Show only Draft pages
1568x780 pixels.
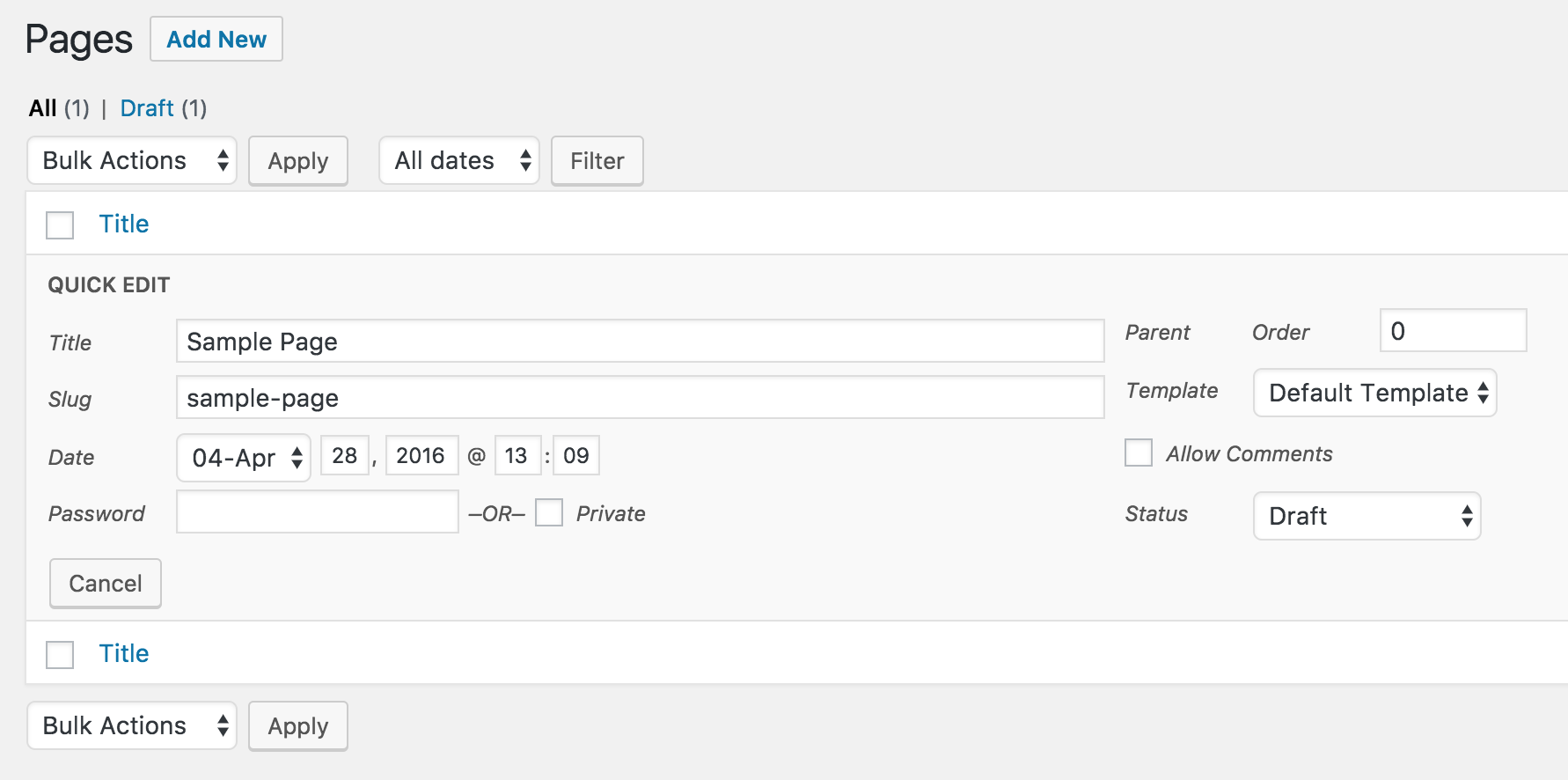(x=147, y=108)
